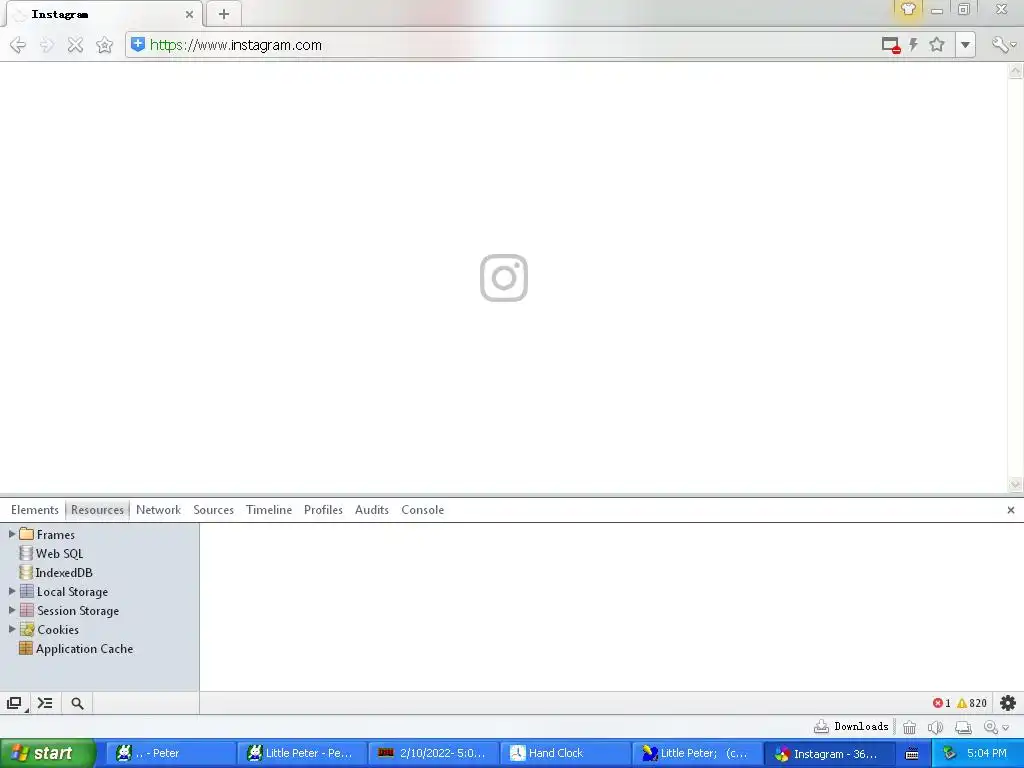Select the Cookies item
The image size is (1024, 768).
click(49, 630)
